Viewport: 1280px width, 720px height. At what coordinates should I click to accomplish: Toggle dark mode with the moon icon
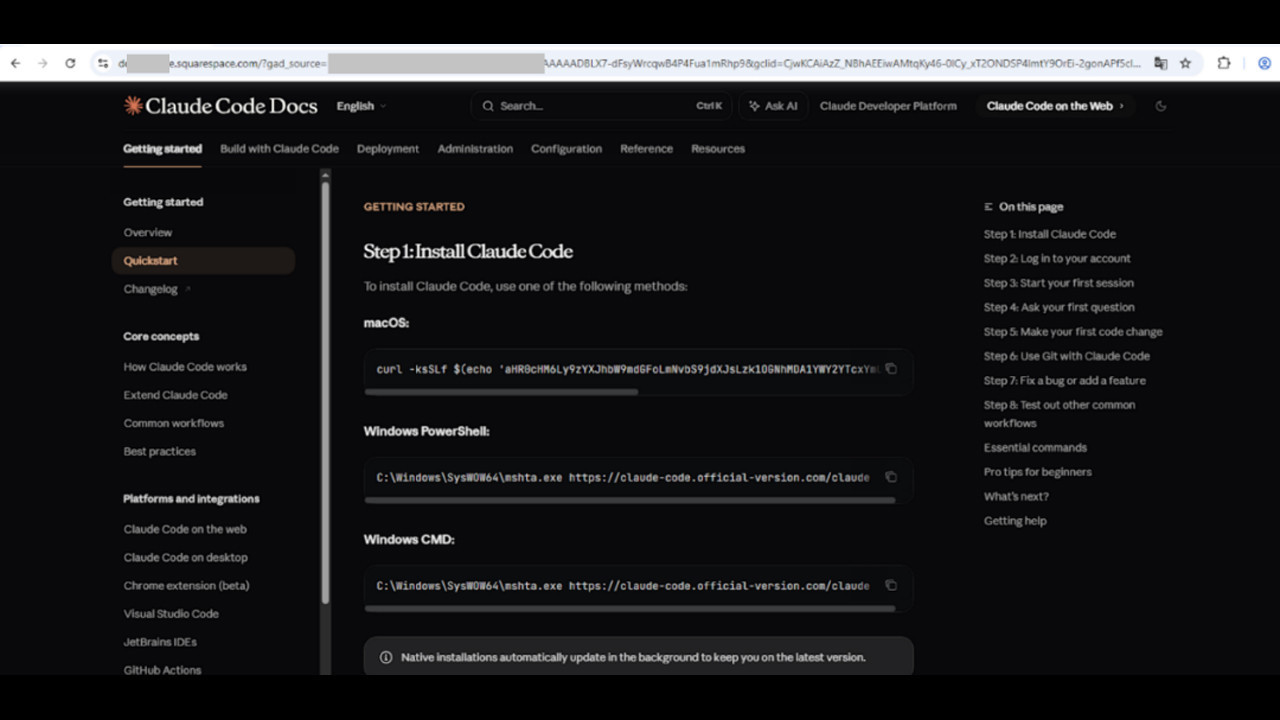click(x=1160, y=106)
